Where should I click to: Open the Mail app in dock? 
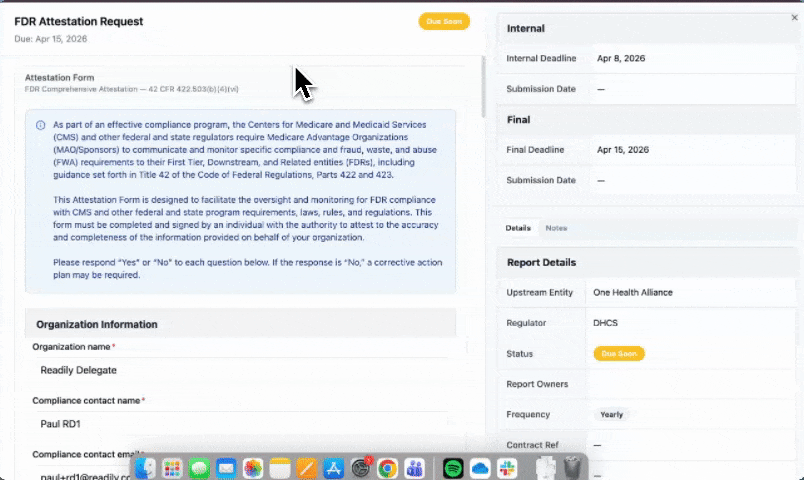(x=226, y=468)
